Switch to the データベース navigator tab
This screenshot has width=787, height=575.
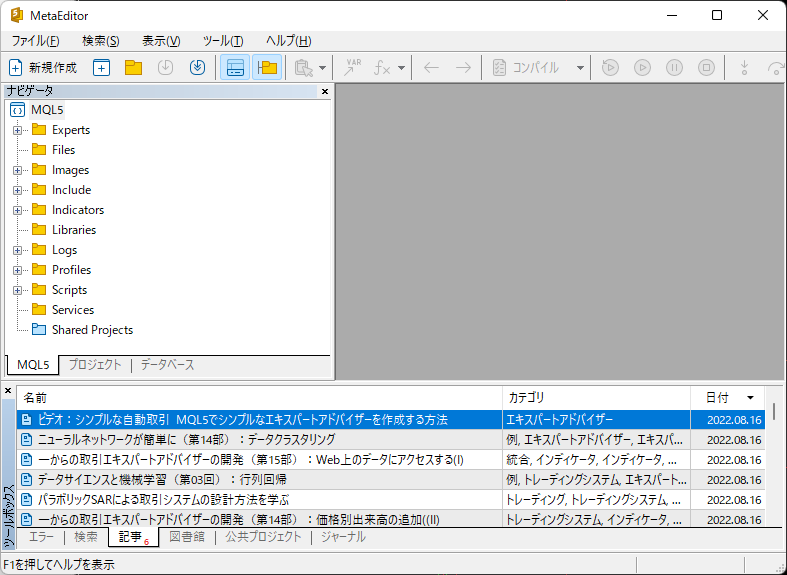coord(167,365)
